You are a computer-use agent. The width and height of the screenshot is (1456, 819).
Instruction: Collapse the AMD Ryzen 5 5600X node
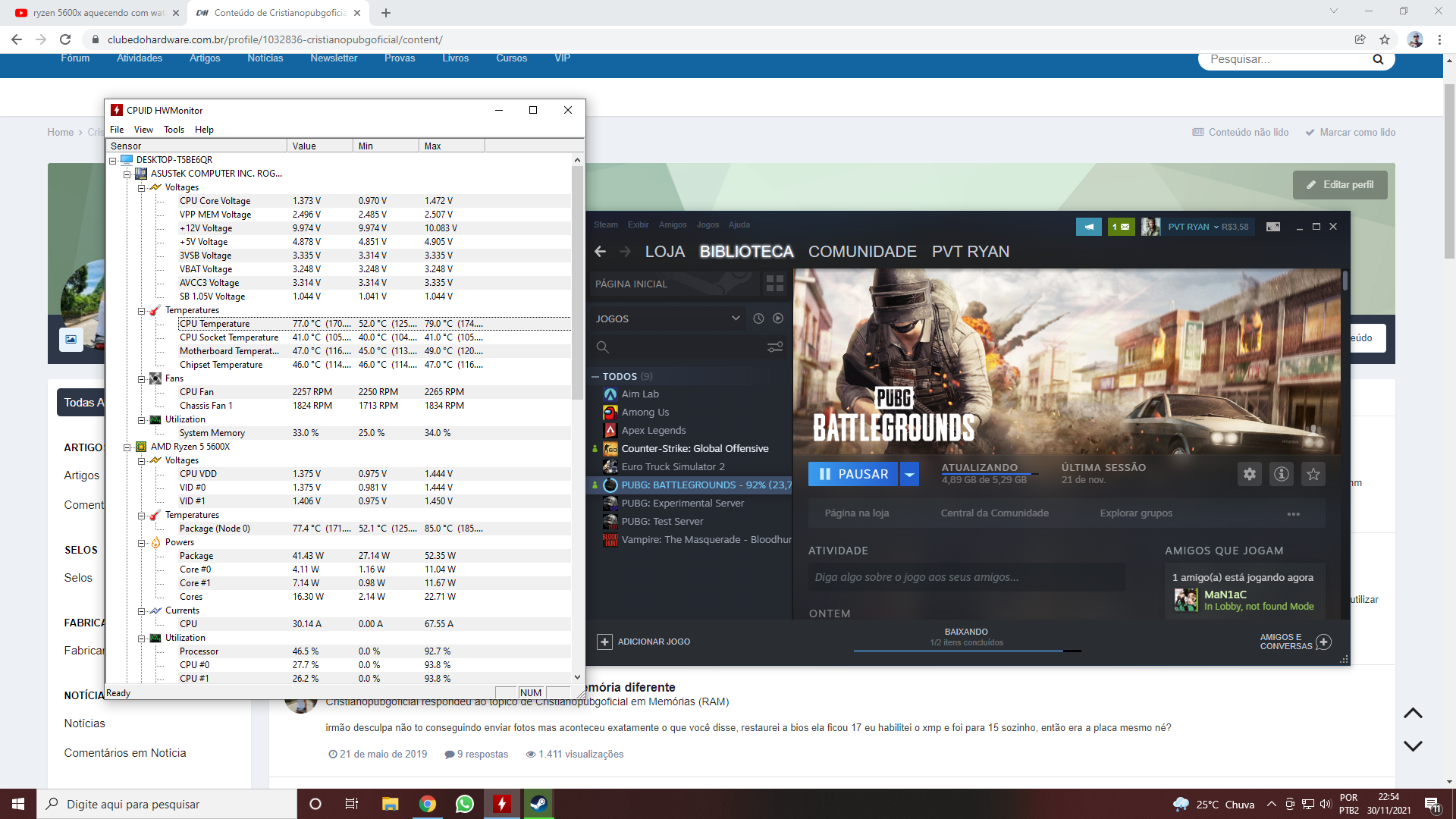[x=127, y=447]
